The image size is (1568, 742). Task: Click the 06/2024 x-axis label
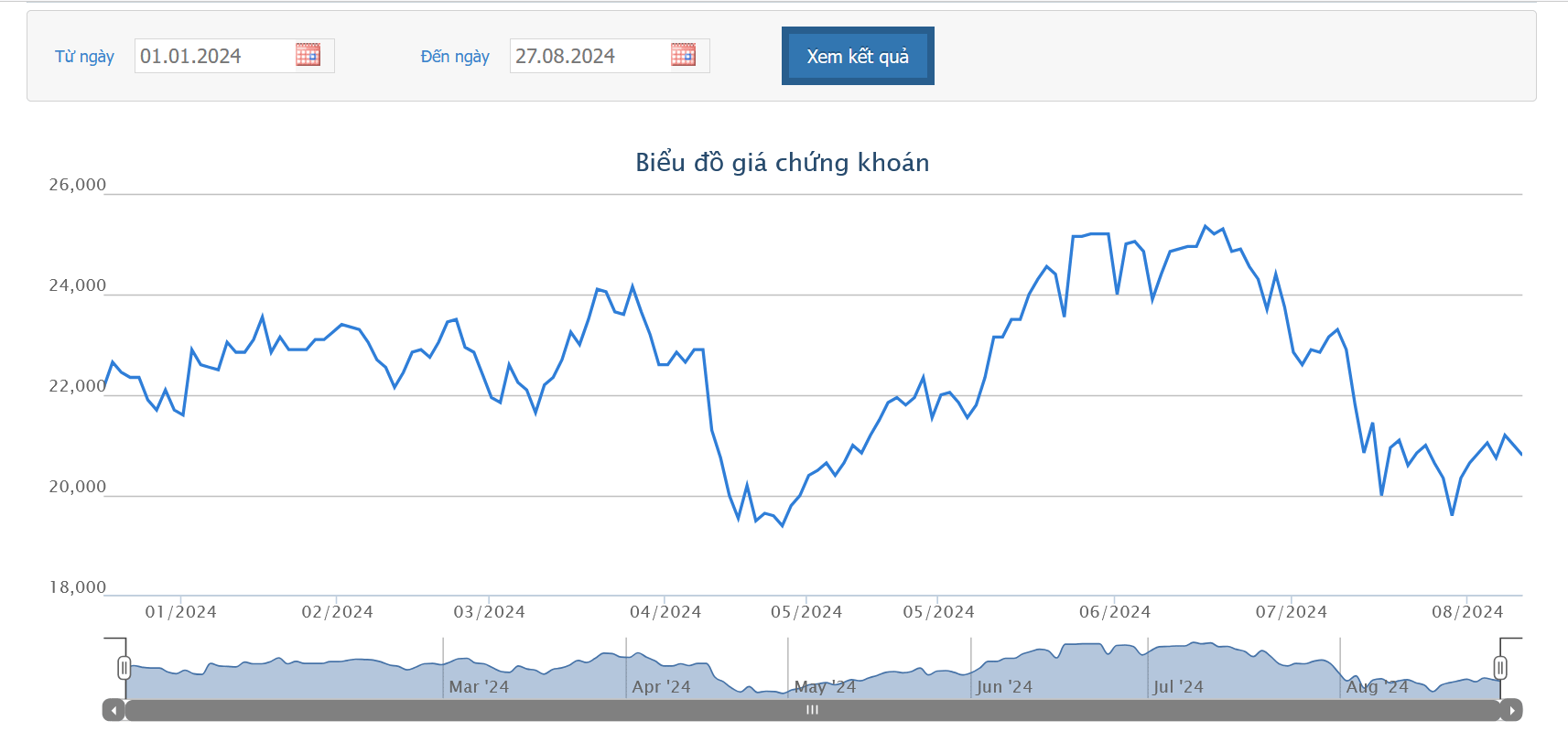pyautogui.click(x=1115, y=612)
